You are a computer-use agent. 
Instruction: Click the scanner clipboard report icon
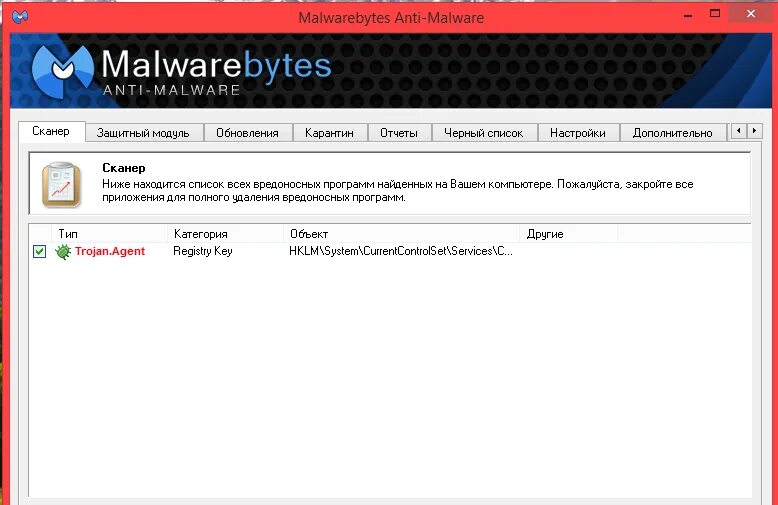tap(62, 185)
